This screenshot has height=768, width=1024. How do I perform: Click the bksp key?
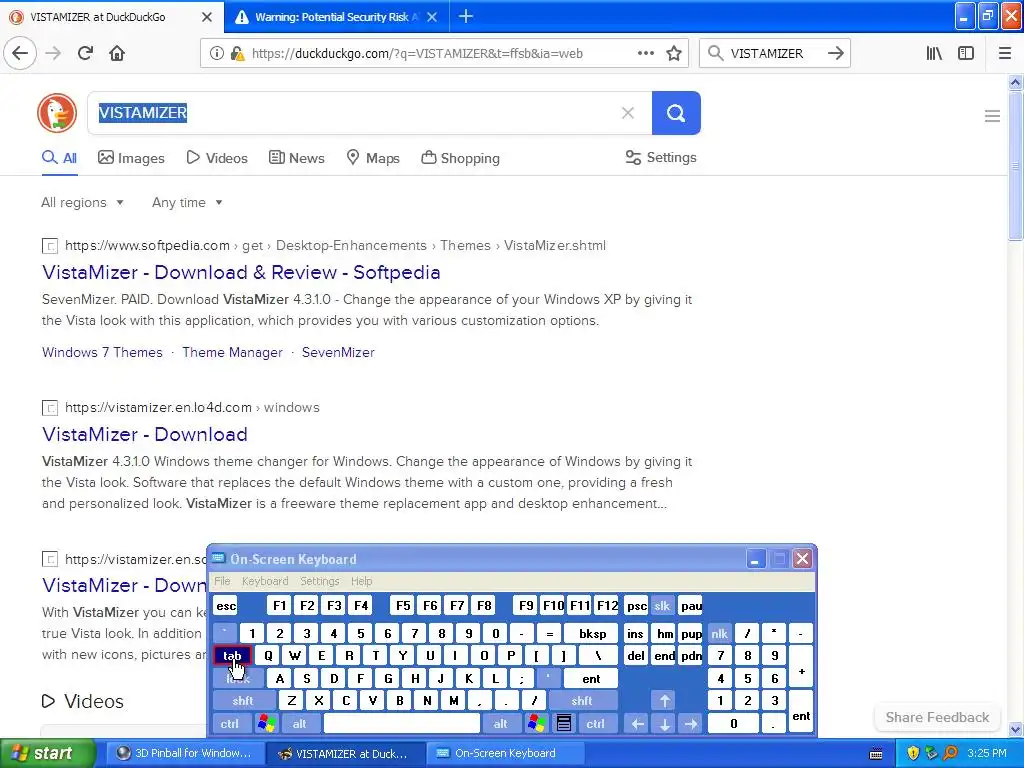[x=592, y=633]
